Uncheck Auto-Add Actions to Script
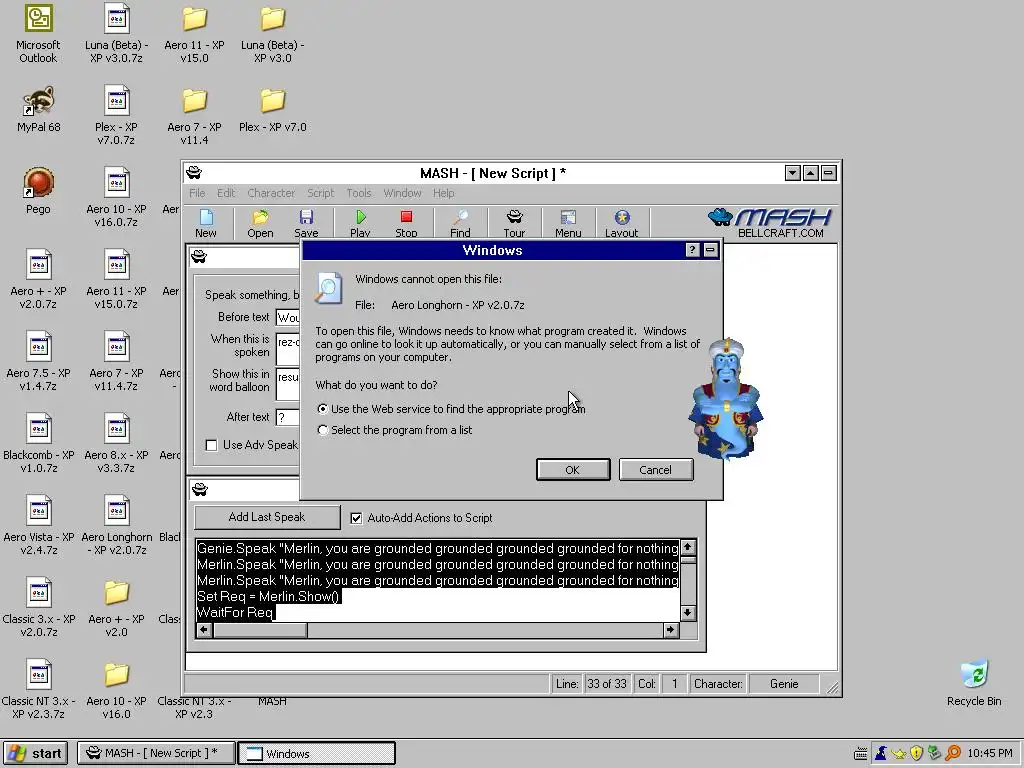Image resolution: width=1024 pixels, height=768 pixels. [x=356, y=518]
